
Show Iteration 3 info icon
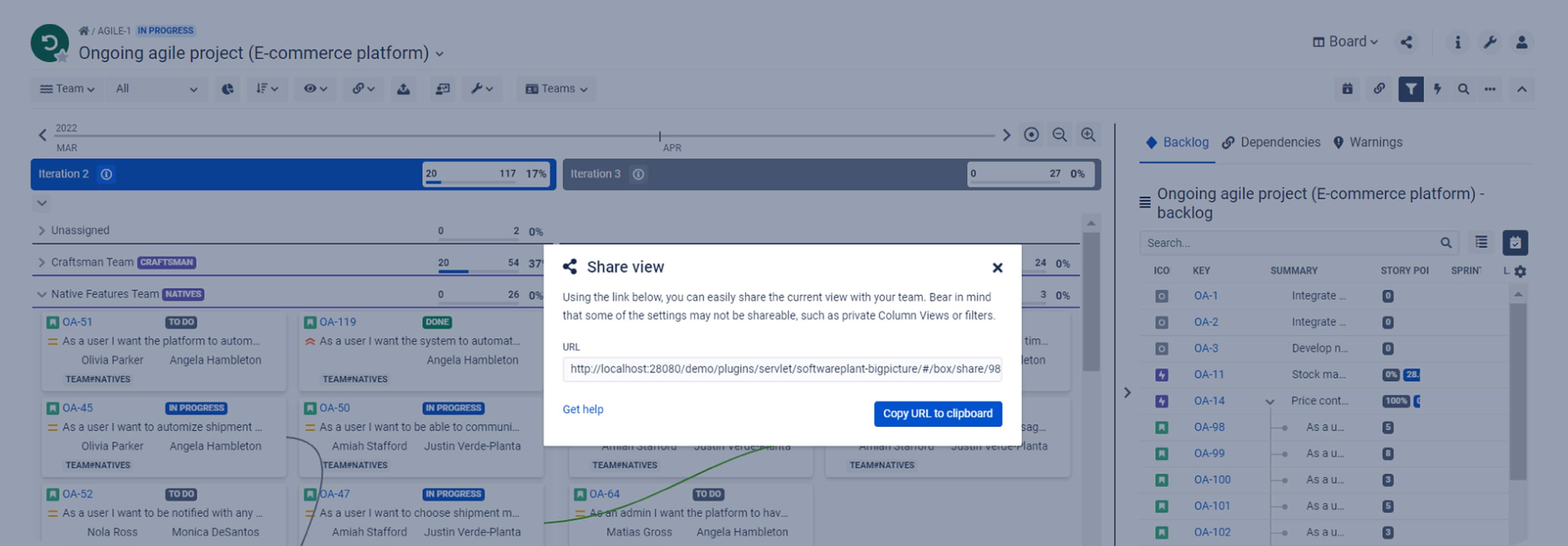638,174
